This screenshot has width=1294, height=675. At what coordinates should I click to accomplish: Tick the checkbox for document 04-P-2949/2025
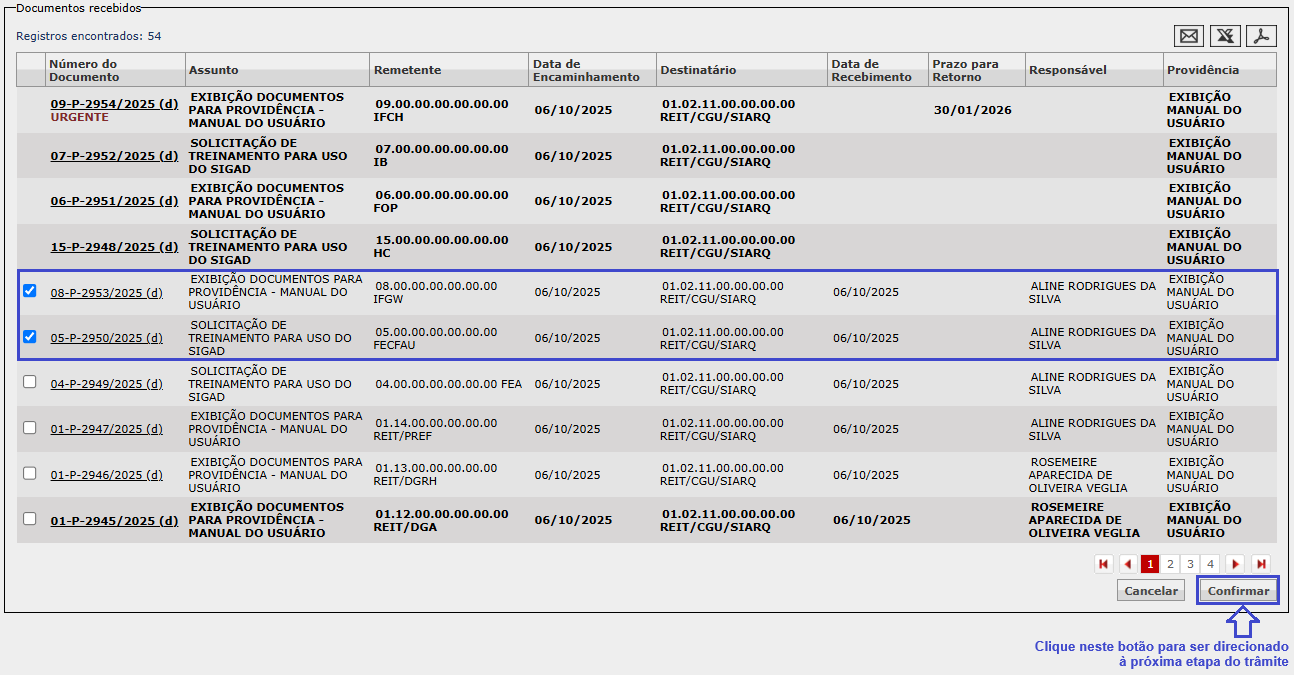pyautogui.click(x=30, y=382)
